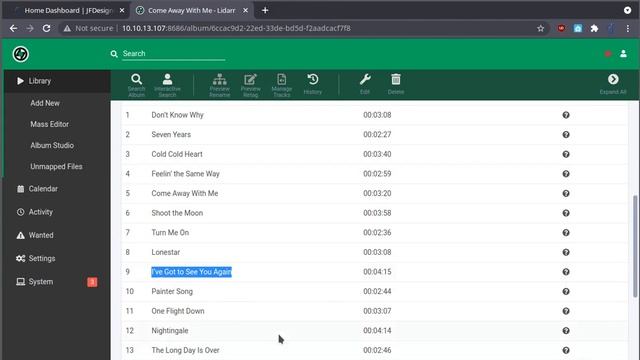Click track title Painter Song
This screenshot has width=640, height=360.
click(x=172, y=291)
